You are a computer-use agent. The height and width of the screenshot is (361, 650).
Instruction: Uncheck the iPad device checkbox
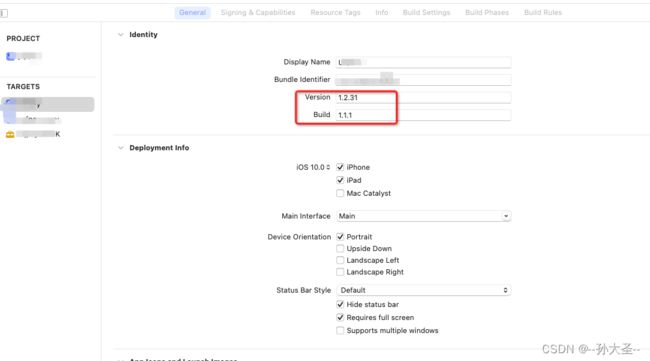point(340,180)
